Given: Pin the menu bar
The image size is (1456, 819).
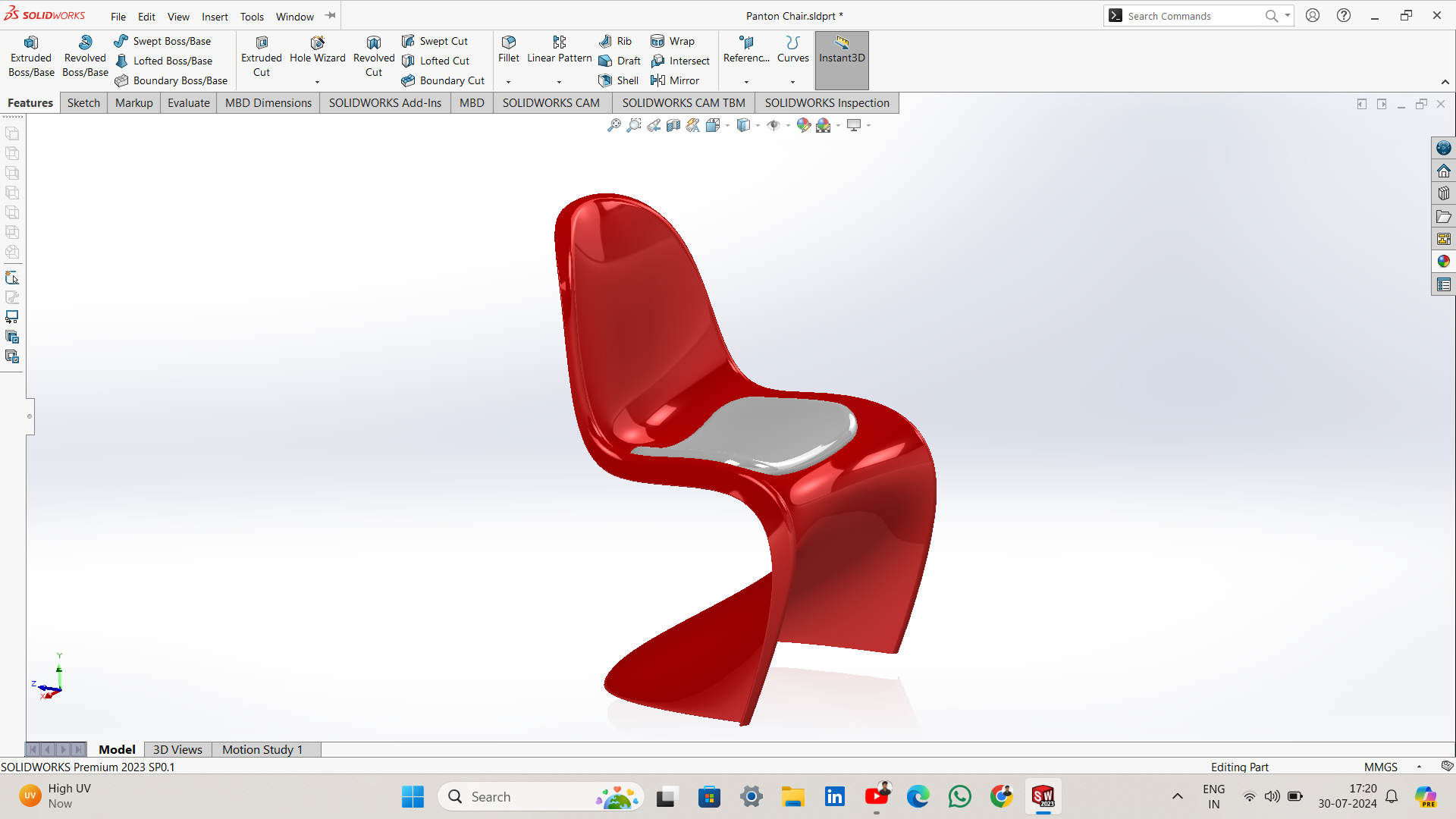Looking at the screenshot, I should pyautogui.click(x=330, y=15).
